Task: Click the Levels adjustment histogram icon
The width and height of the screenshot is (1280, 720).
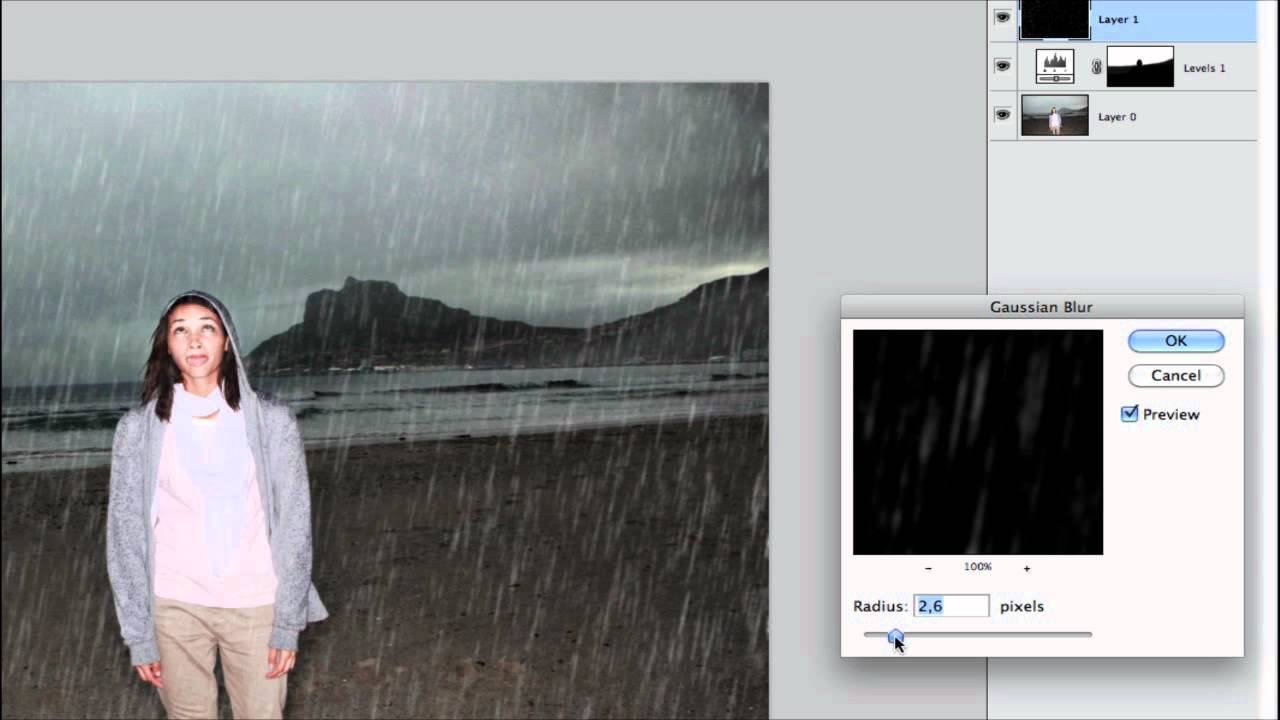Action: point(1055,66)
